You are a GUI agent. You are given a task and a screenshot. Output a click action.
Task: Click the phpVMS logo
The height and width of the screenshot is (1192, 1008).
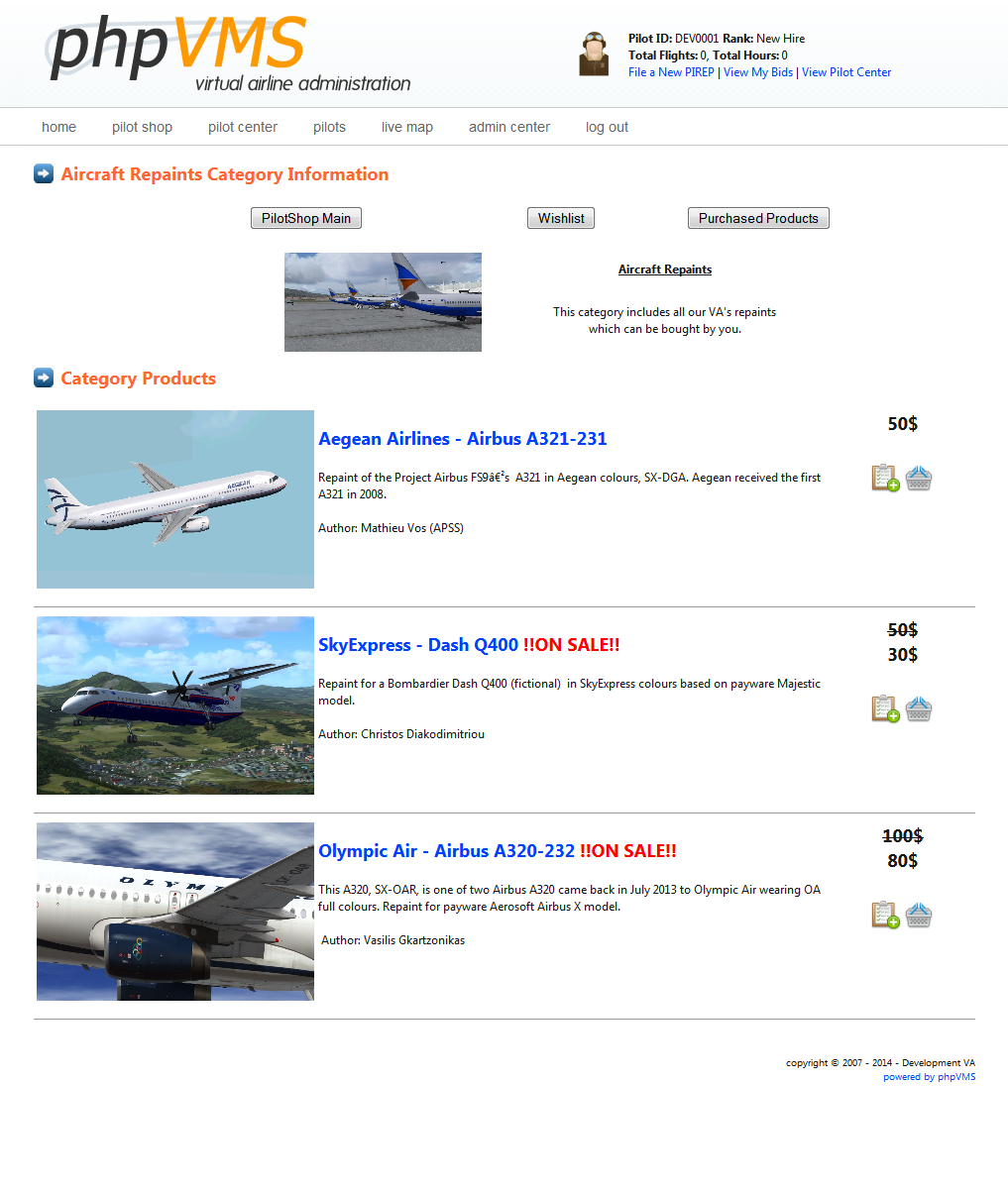point(229,54)
